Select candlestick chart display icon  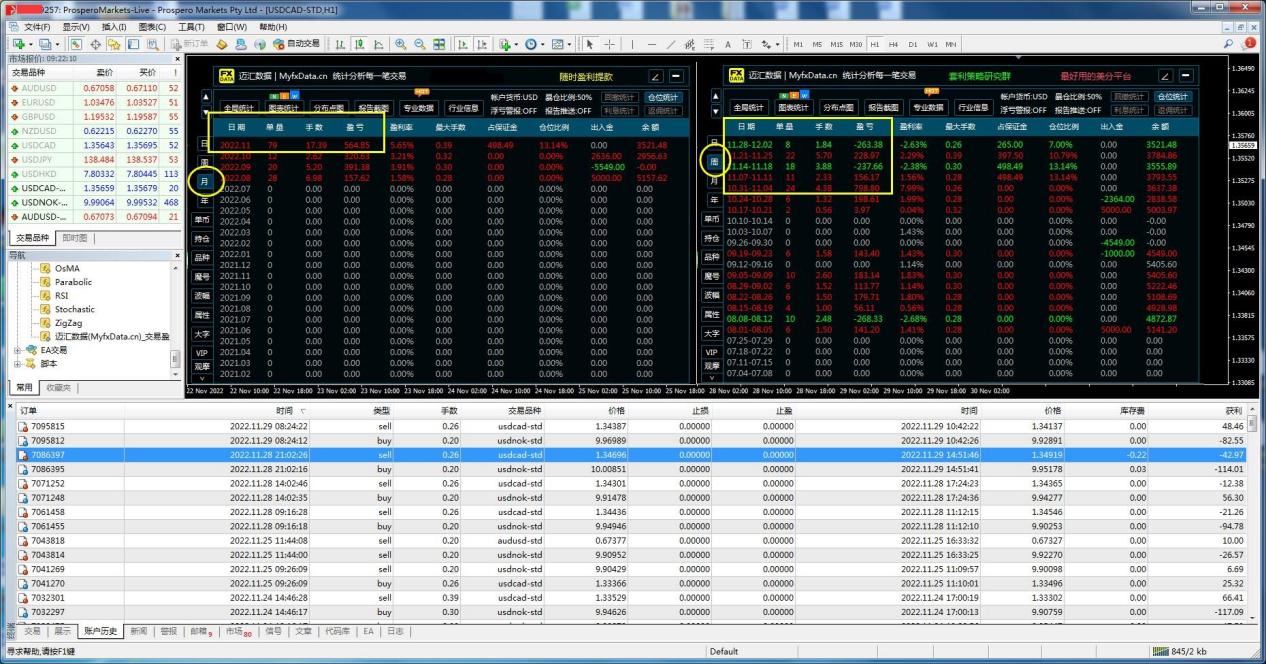pyautogui.click(x=359, y=44)
